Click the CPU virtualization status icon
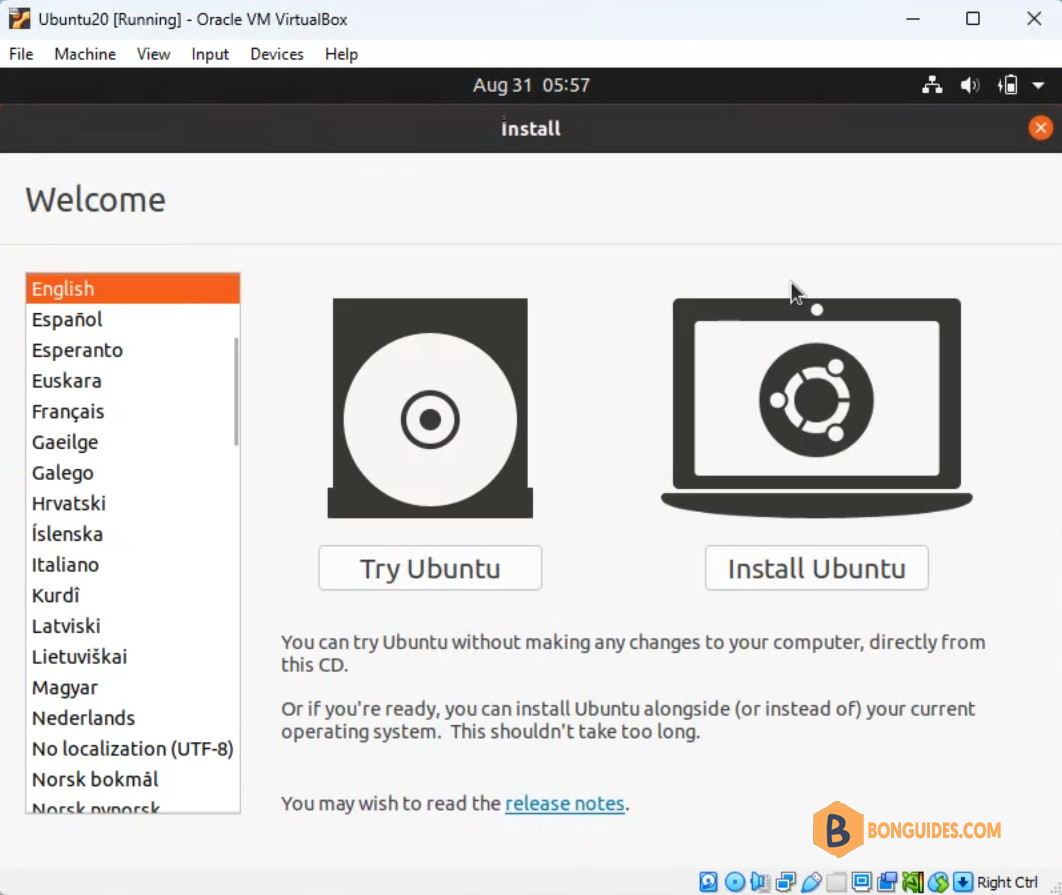The image size is (1062, 895). (x=912, y=881)
